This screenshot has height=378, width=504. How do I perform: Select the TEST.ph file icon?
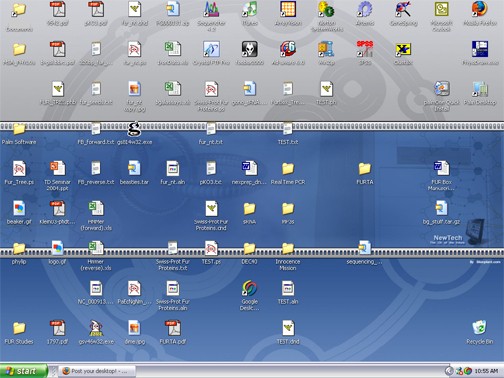coord(326,89)
